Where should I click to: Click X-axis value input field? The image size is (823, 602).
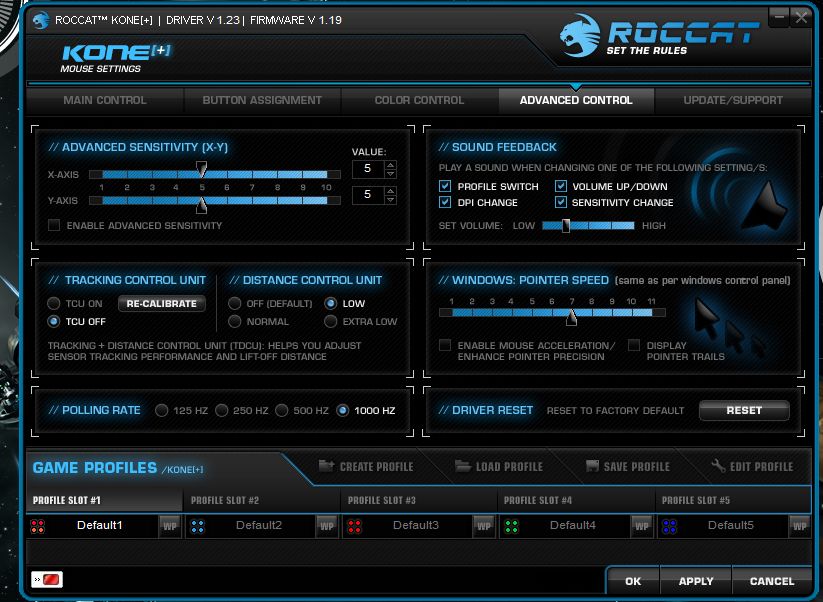[368, 169]
